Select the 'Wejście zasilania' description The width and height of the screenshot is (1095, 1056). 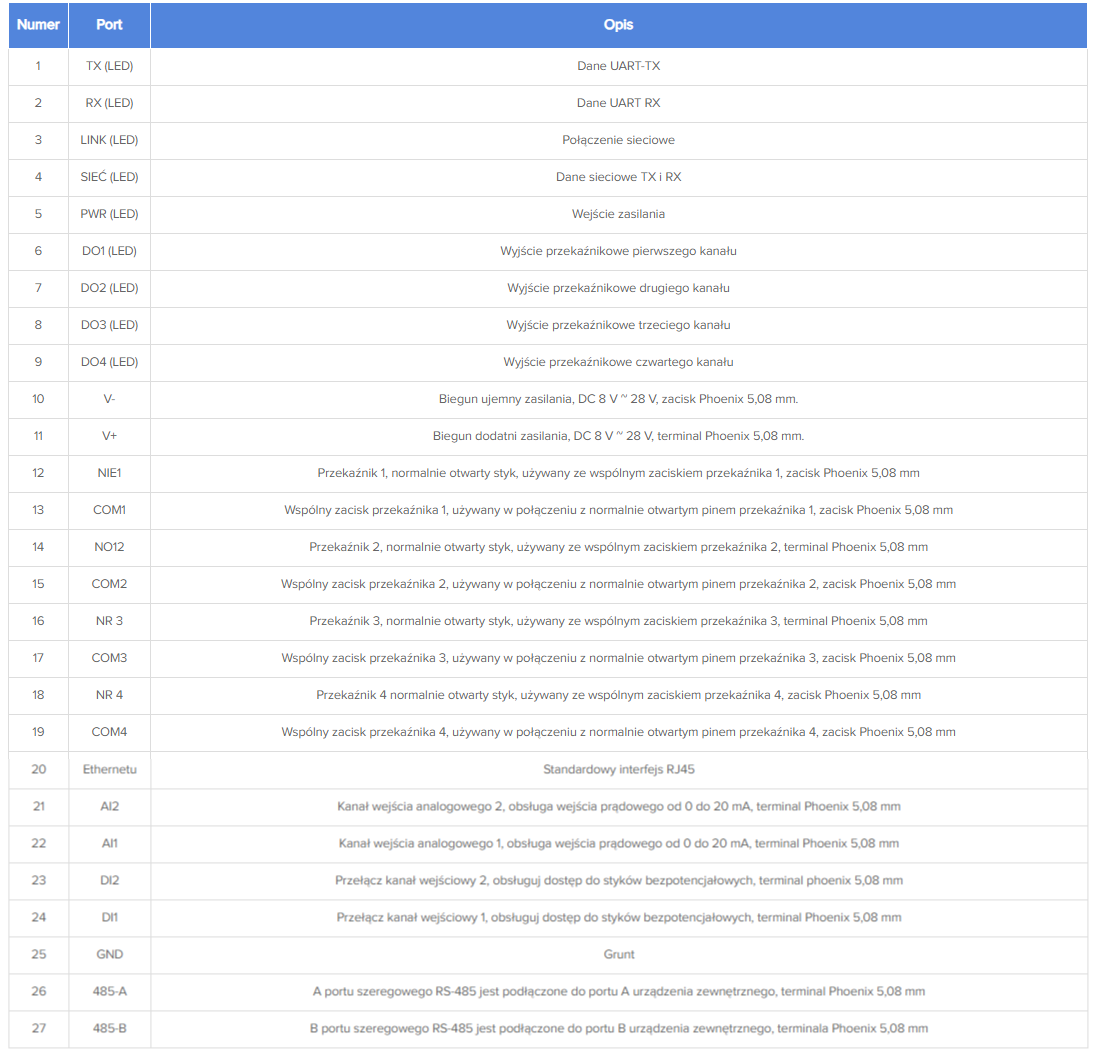point(619,214)
